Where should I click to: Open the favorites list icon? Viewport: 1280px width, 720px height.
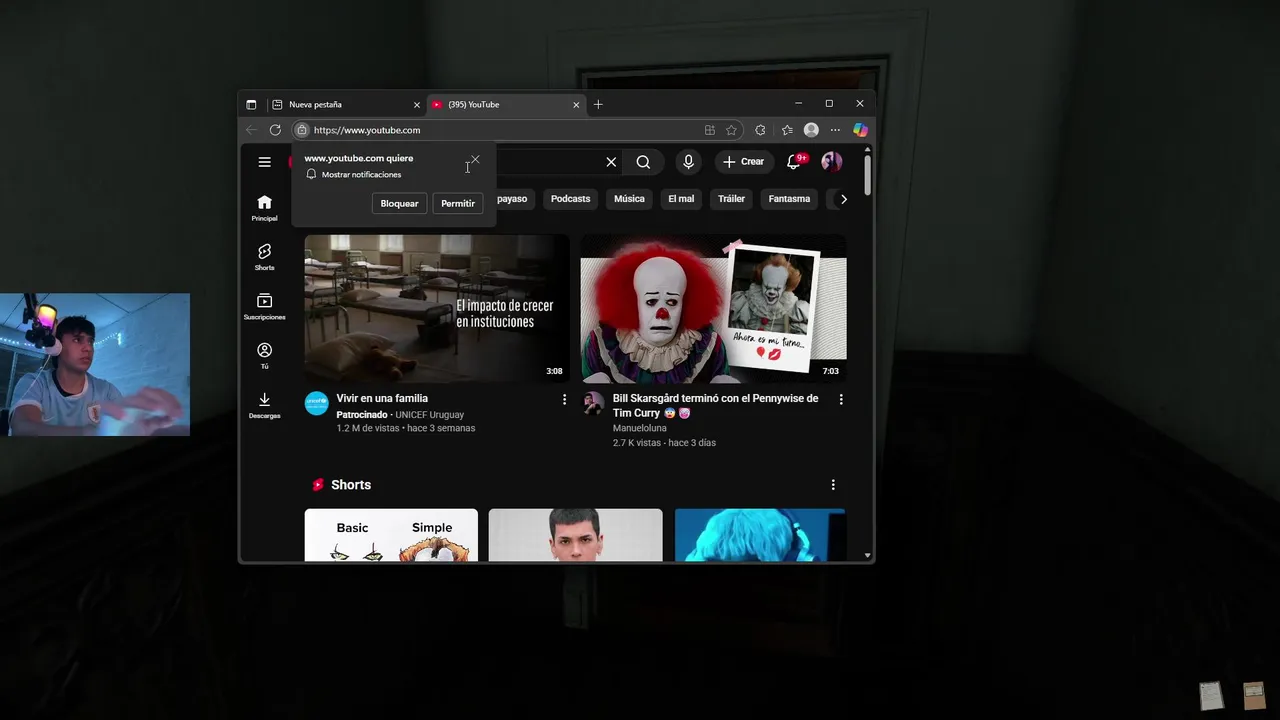[787, 130]
